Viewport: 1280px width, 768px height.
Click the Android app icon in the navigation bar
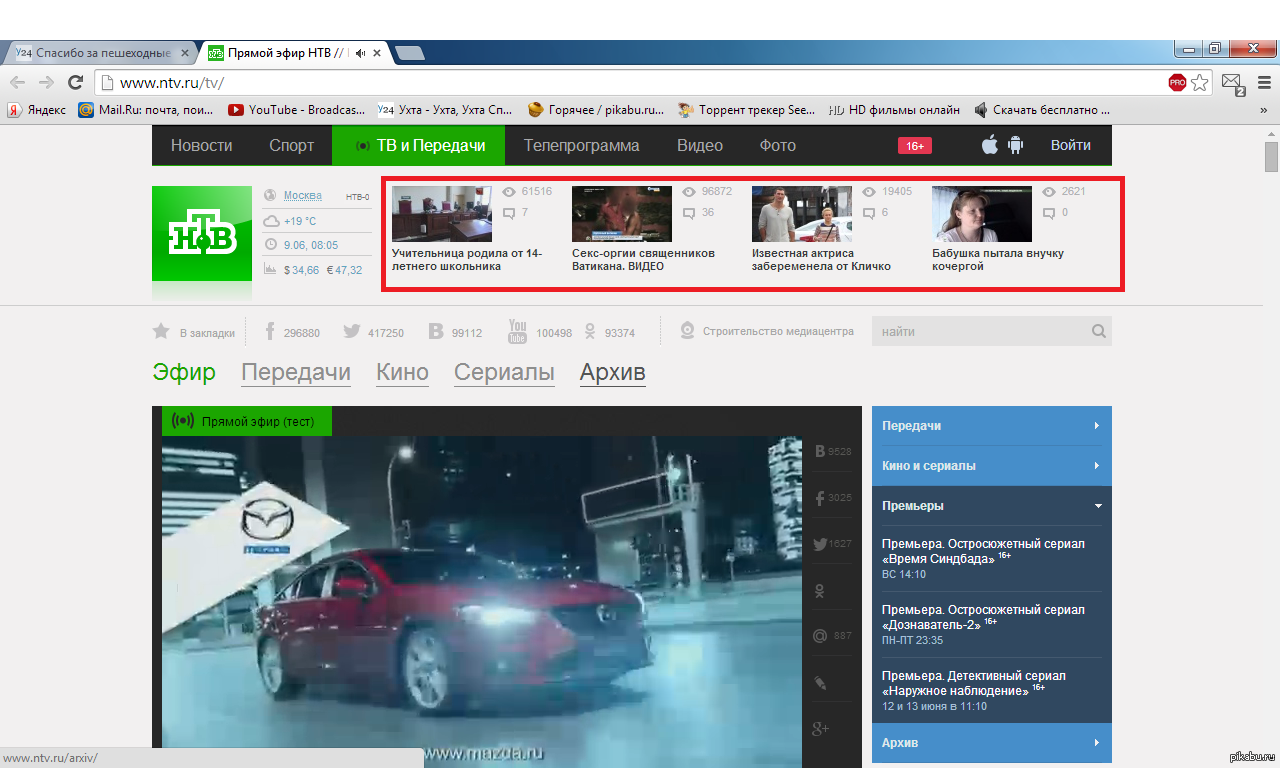tap(1016, 145)
